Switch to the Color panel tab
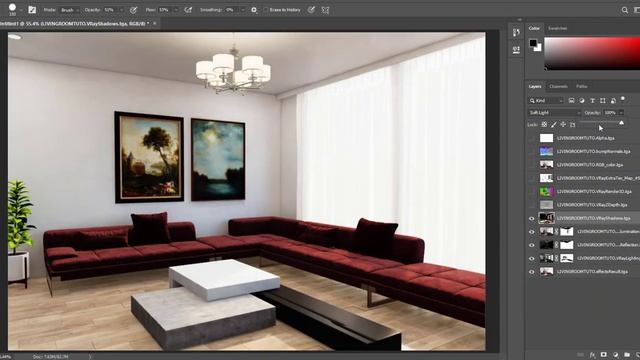The width and height of the screenshot is (640, 360). tap(534, 28)
